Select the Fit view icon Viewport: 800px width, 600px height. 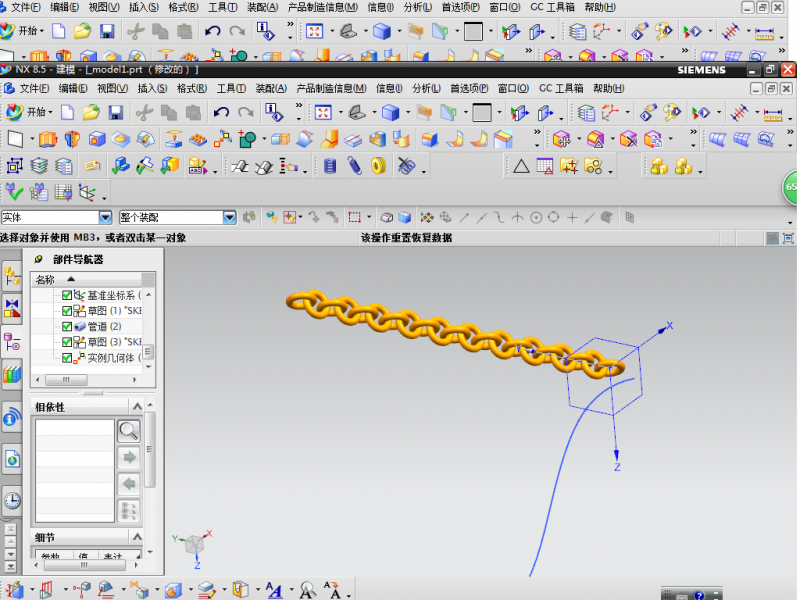tap(323, 112)
